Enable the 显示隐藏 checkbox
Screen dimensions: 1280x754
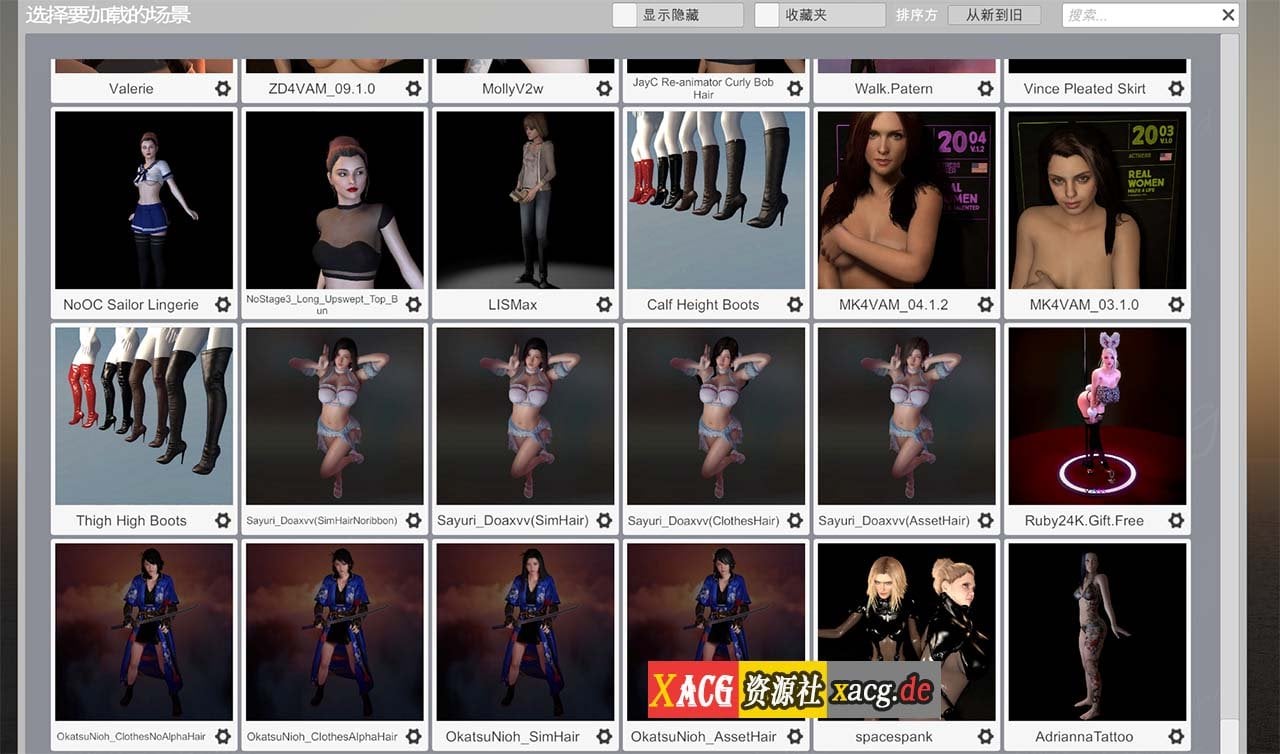(625, 15)
